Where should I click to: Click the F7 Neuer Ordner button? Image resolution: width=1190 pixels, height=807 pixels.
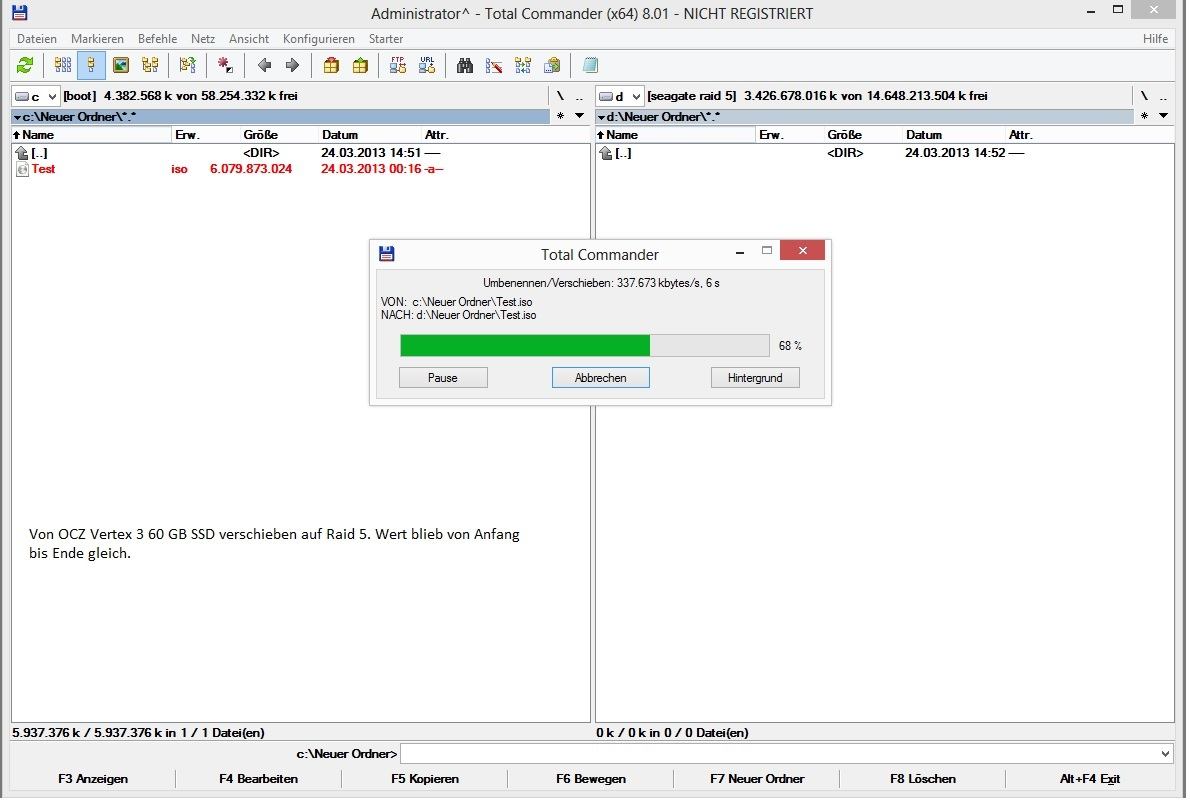tap(757, 779)
